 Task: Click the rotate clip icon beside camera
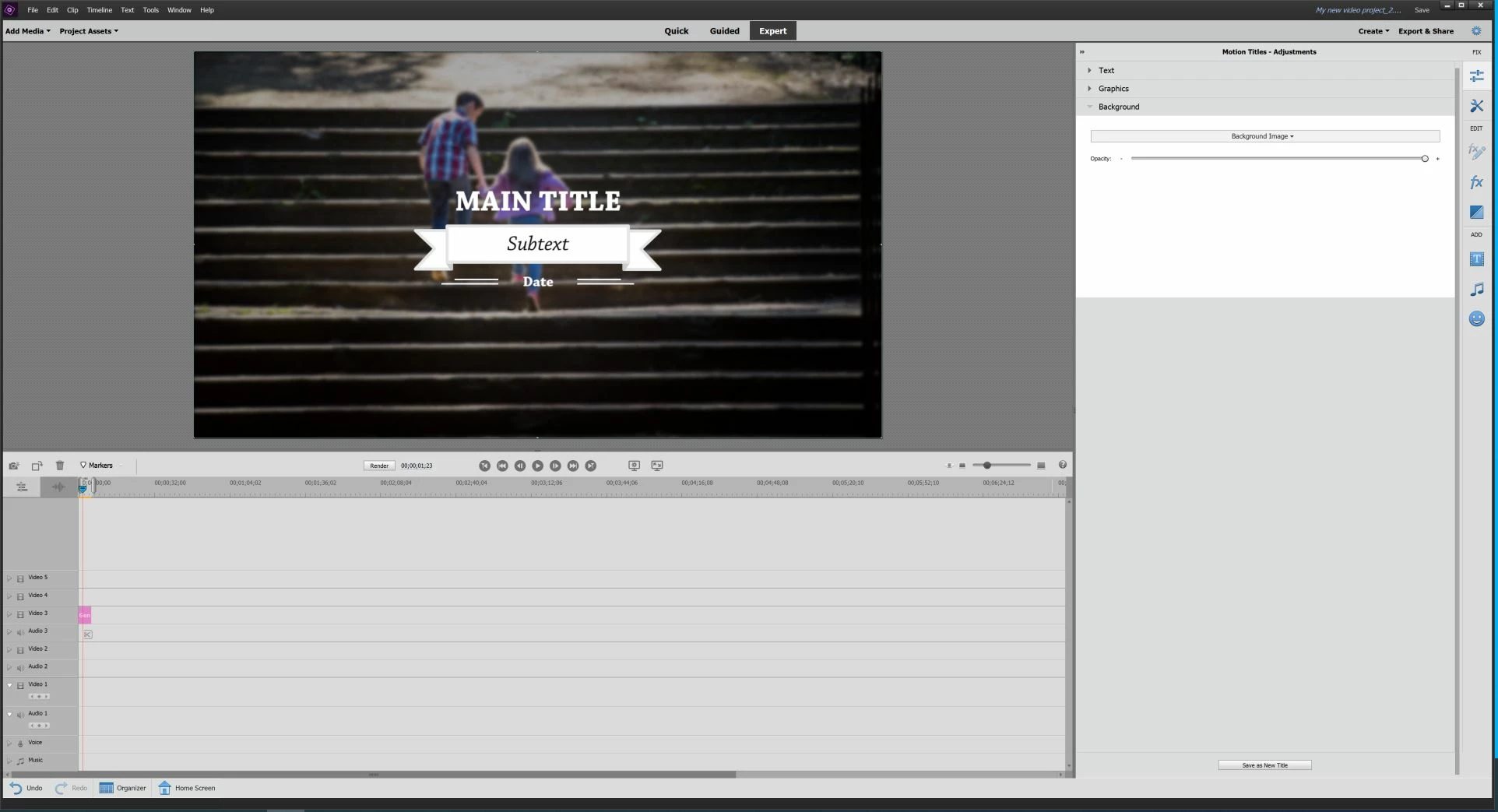[x=37, y=466]
